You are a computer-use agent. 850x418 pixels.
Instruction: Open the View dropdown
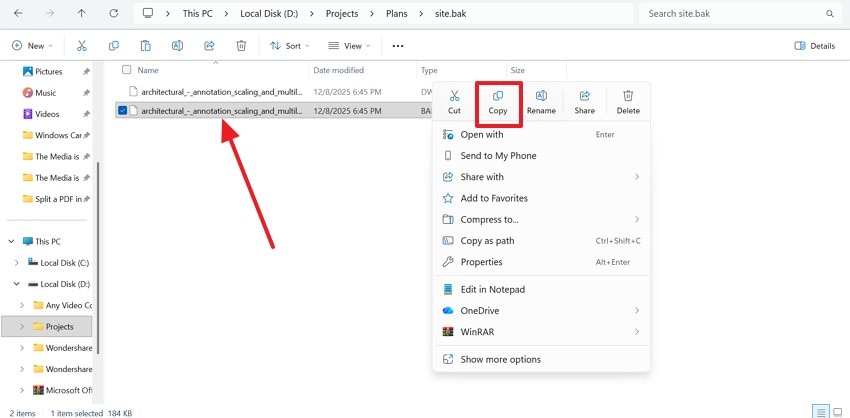click(350, 46)
